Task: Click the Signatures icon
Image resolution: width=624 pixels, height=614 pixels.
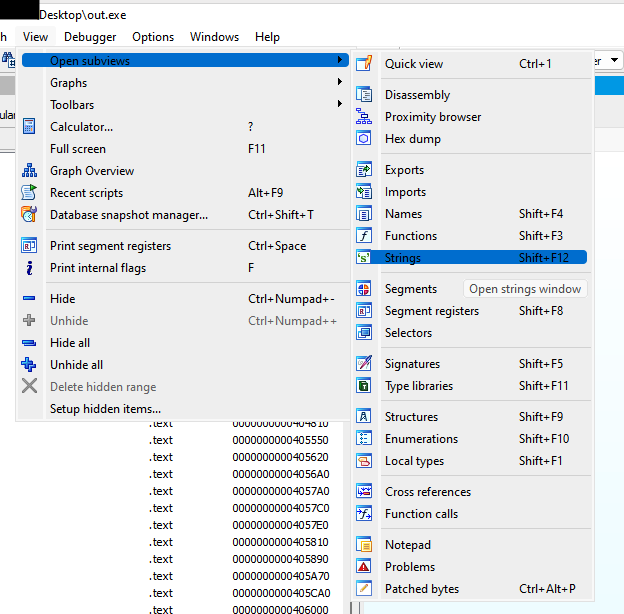Action: 364,363
